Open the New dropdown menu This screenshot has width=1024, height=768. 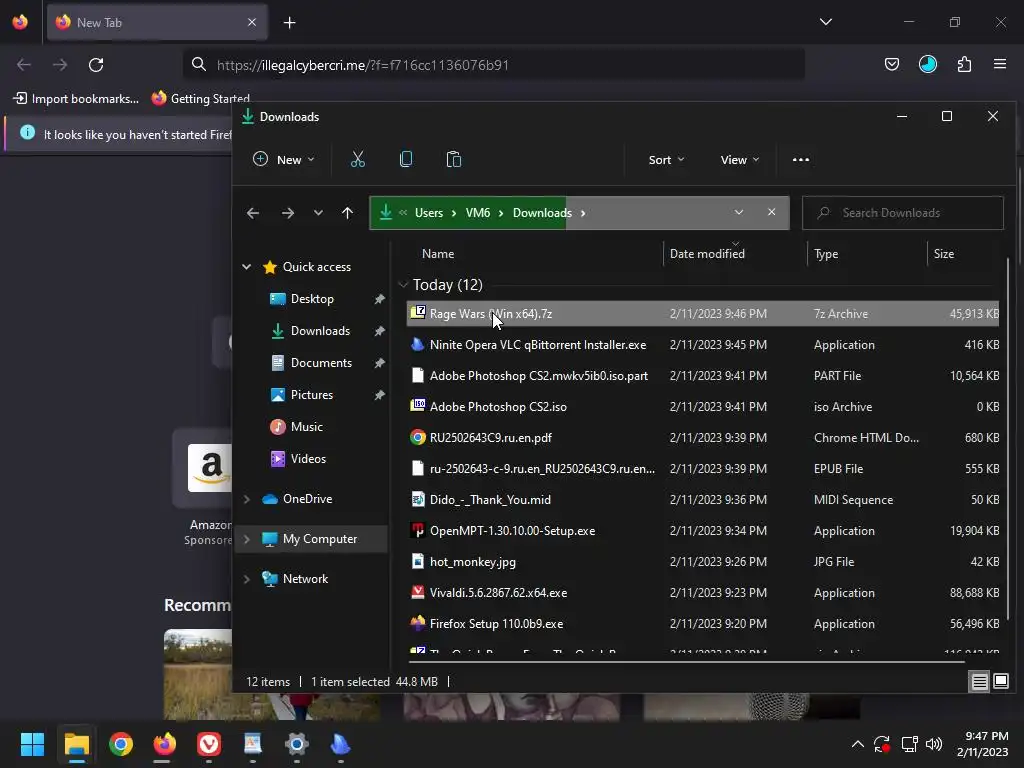(284, 159)
